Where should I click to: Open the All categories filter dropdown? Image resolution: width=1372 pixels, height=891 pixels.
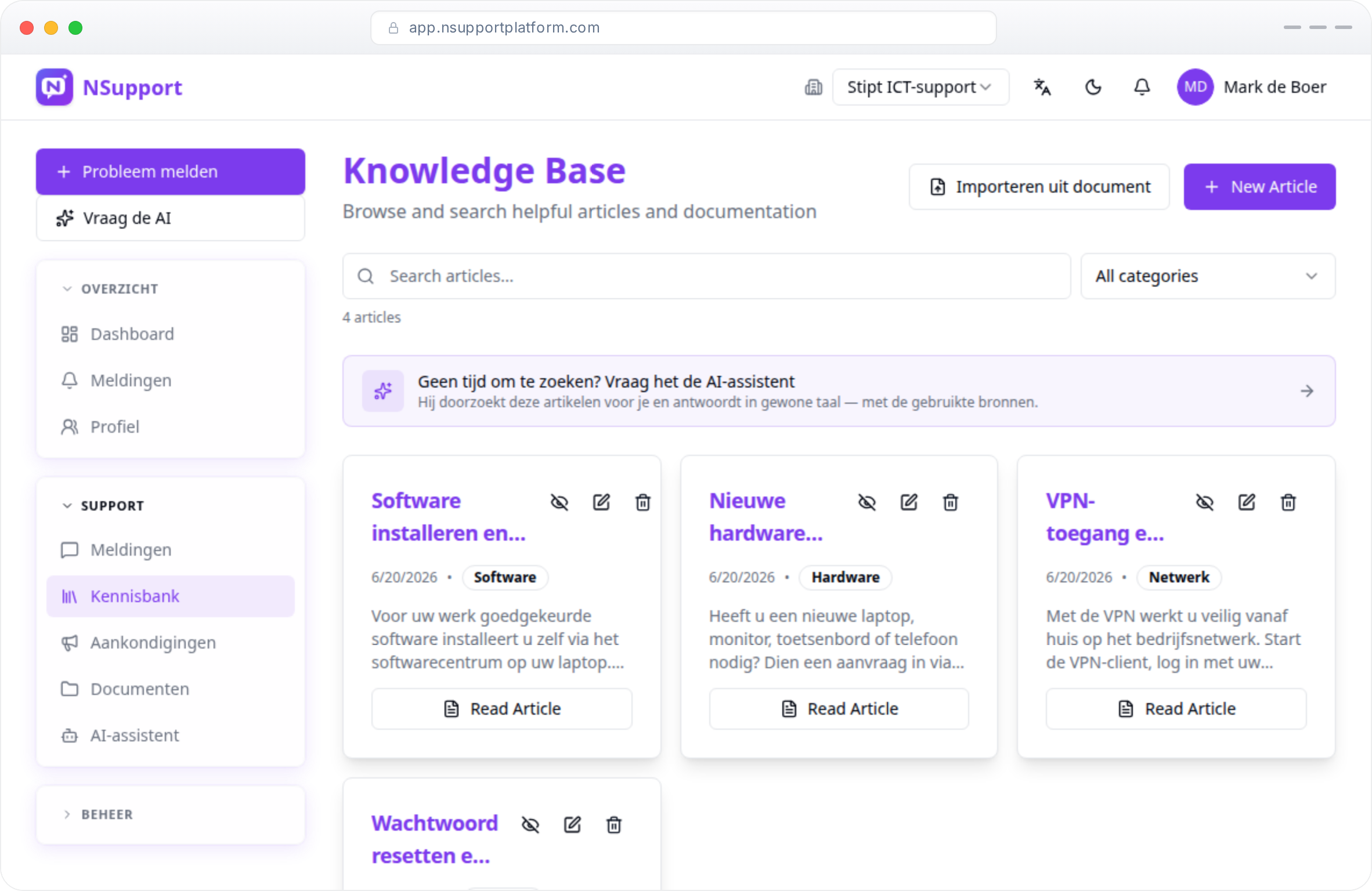(1208, 276)
